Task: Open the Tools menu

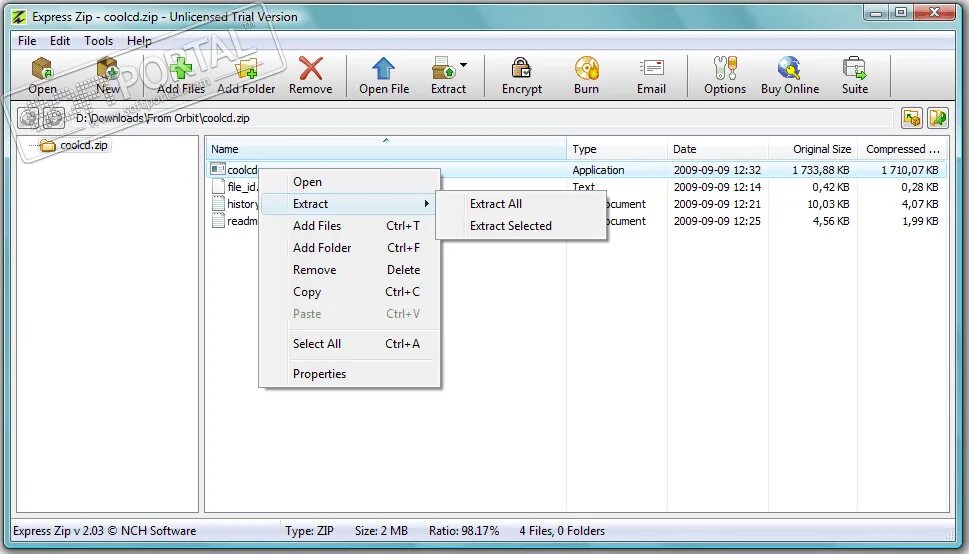Action: [99, 41]
